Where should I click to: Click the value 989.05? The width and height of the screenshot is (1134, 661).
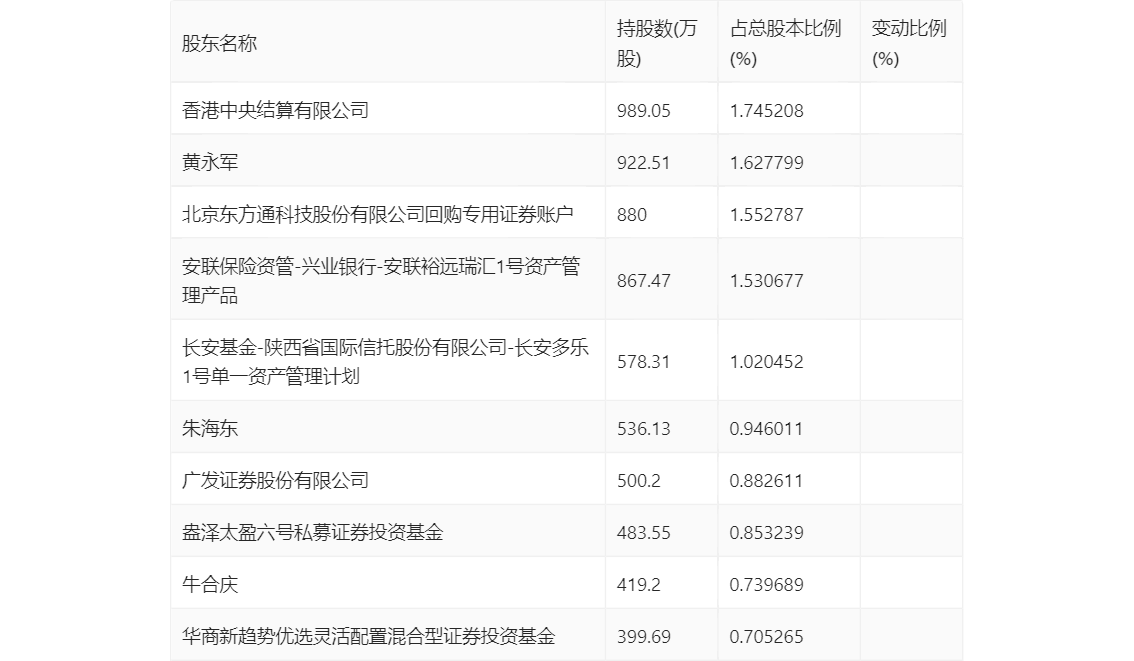[x=644, y=111]
